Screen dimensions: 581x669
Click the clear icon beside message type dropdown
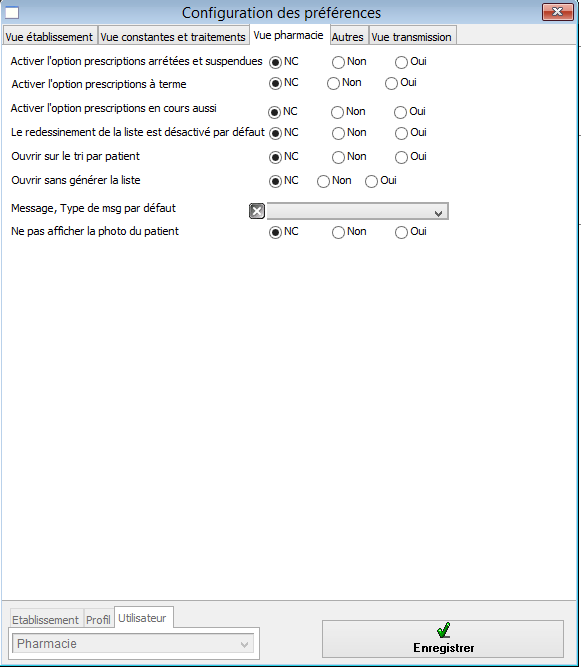tap(257, 211)
